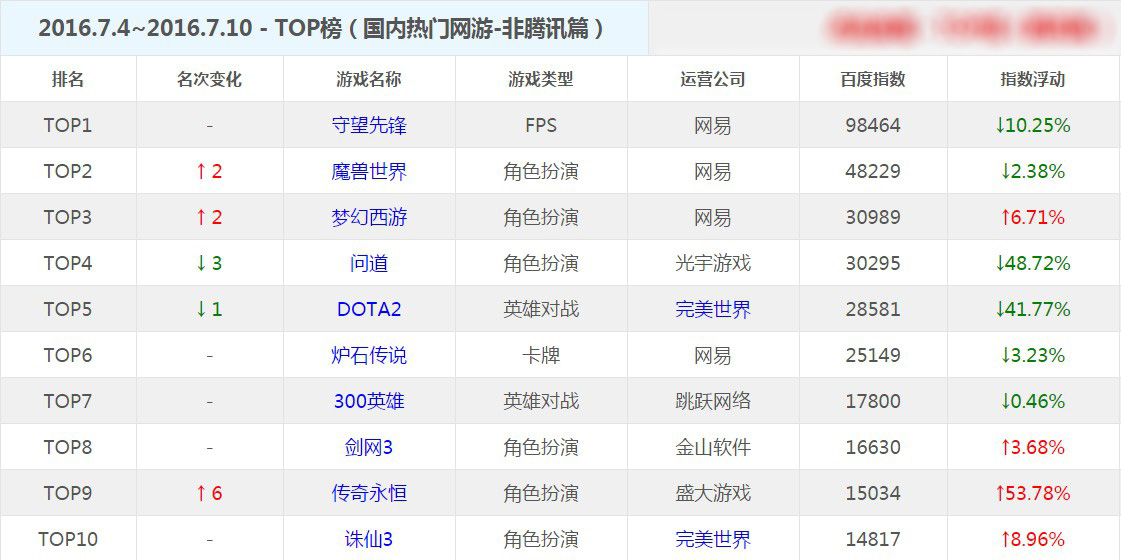1121x560 pixels.
Task: Open the 魔兽世界 game link
Action: (369, 172)
